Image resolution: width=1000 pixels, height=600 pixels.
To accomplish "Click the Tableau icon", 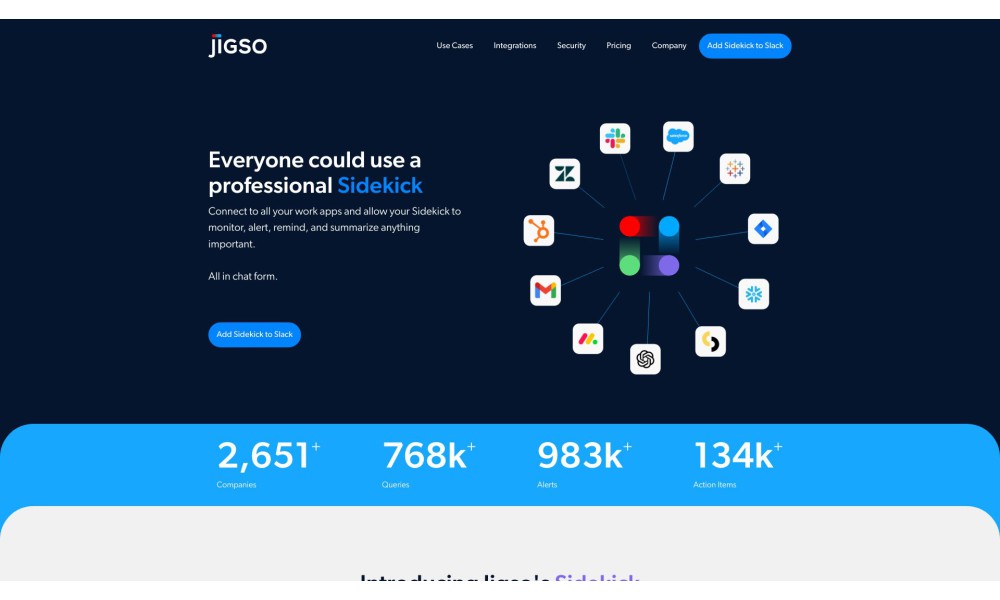I will point(735,169).
